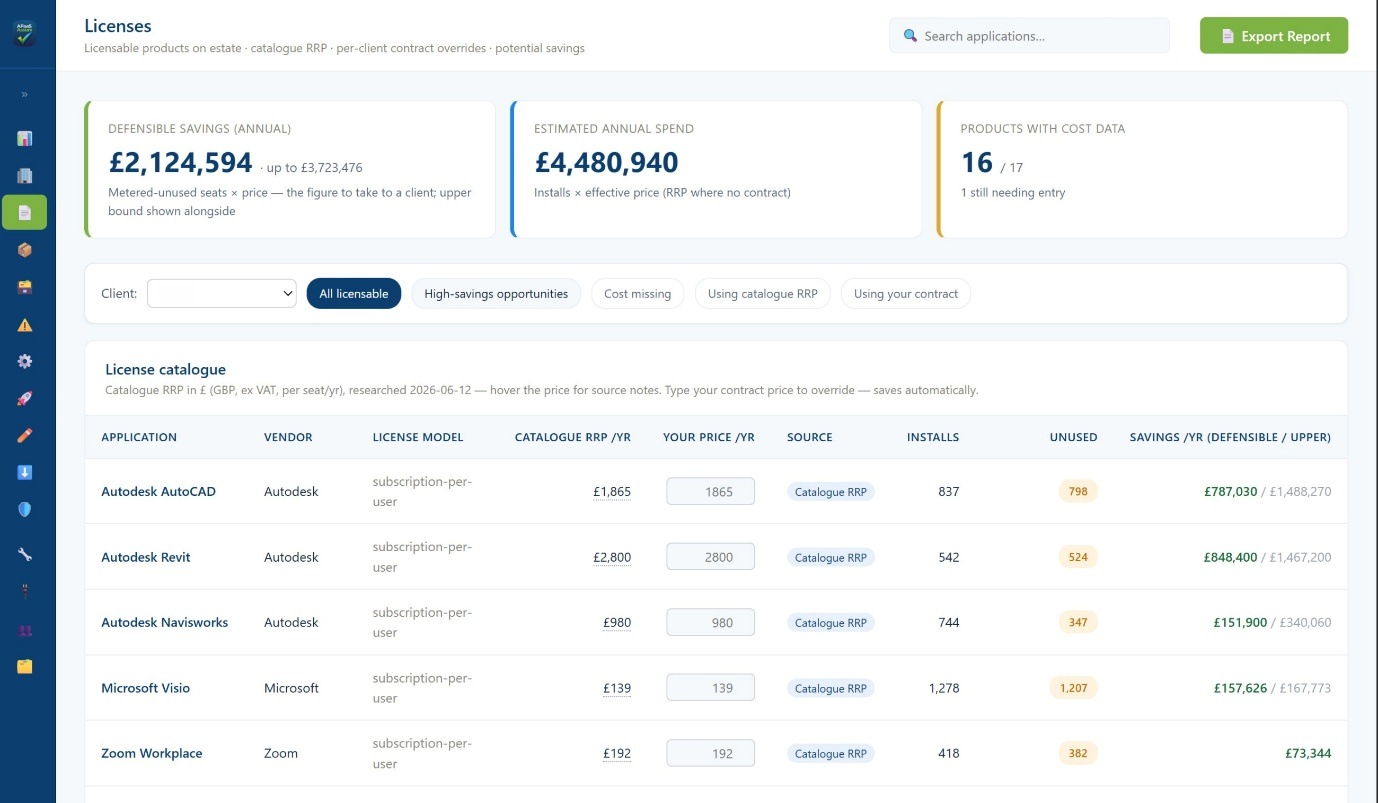Viewport: 1378px width, 803px height.
Task: Open the purple people icon in the sidebar
Action: pos(24,631)
